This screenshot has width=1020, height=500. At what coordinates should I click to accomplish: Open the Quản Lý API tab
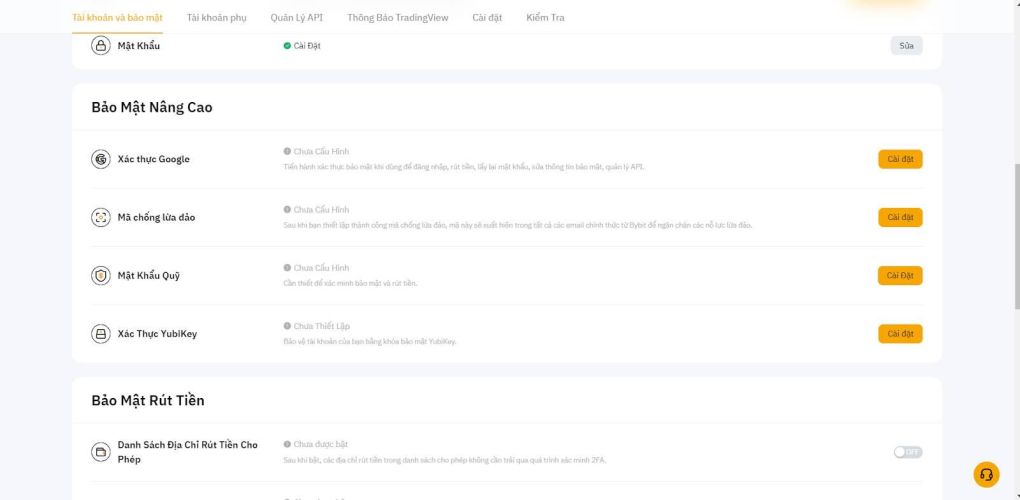point(297,17)
